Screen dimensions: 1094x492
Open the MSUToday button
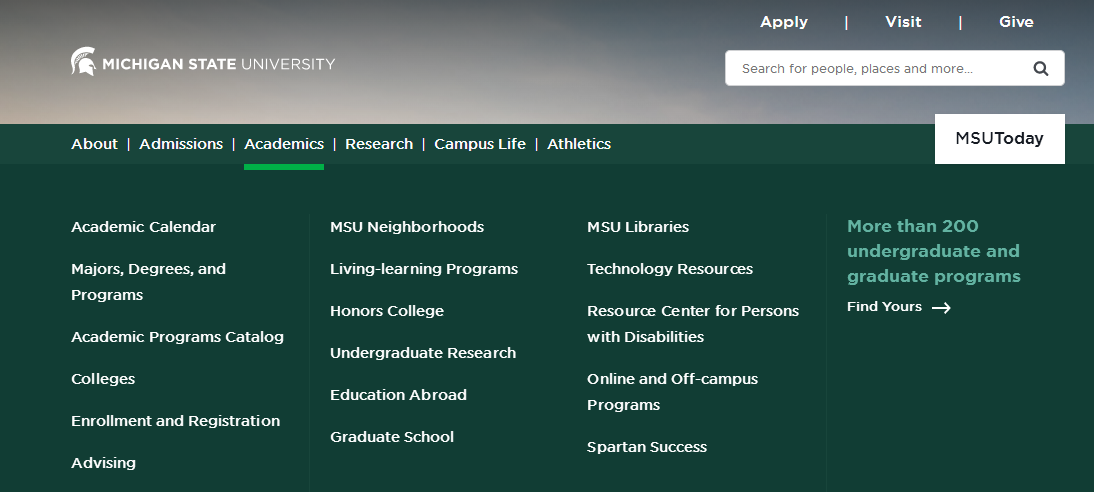(x=1000, y=139)
